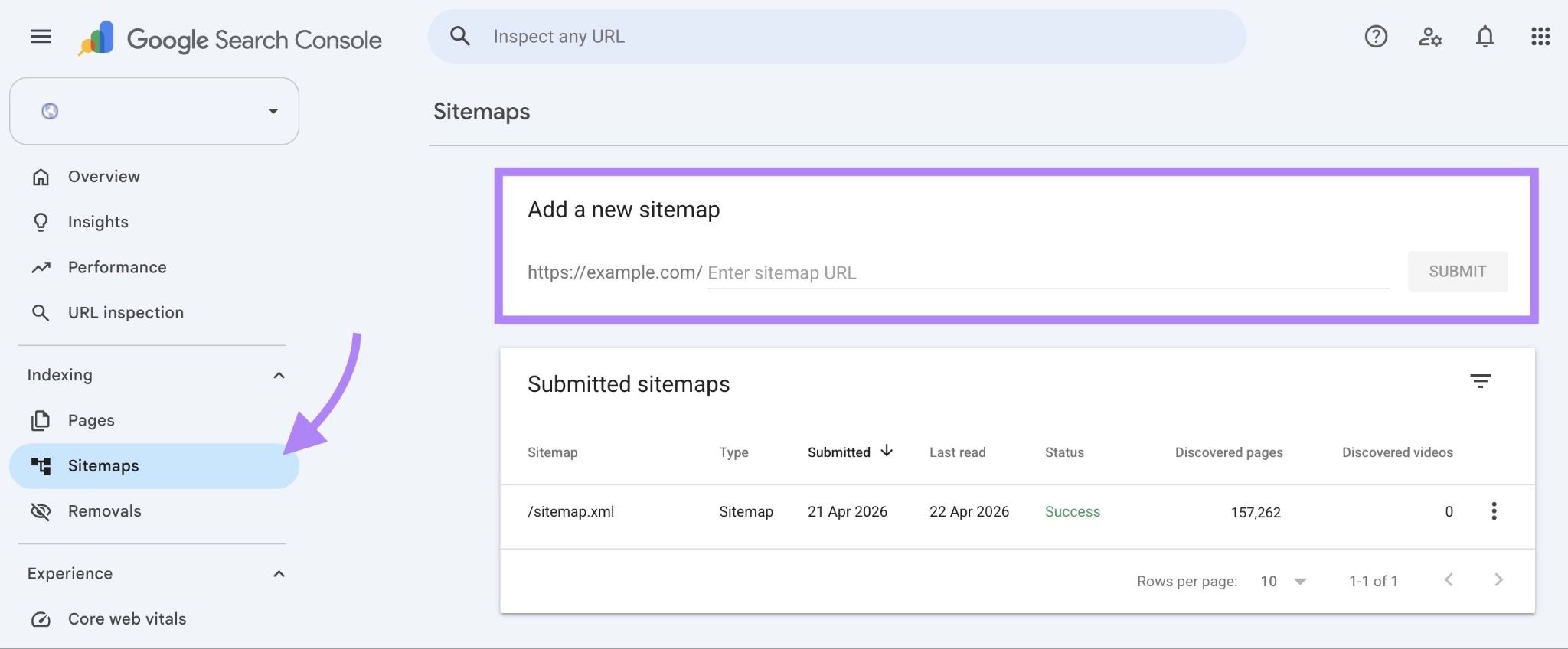This screenshot has width=1568, height=649.
Task: Click the Enter sitemap URL field
Action: coord(1048,272)
